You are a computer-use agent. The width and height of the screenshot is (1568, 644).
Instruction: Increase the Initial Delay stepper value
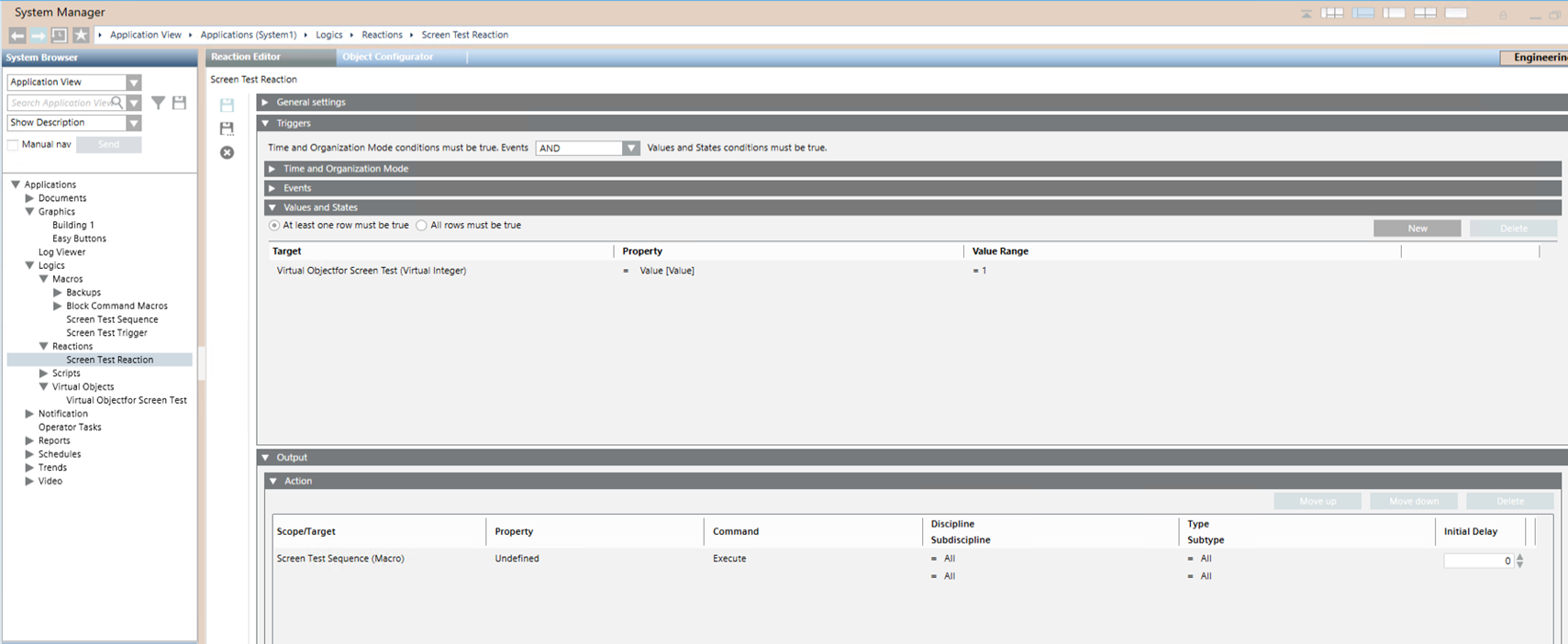click(x=1520, y=557)
